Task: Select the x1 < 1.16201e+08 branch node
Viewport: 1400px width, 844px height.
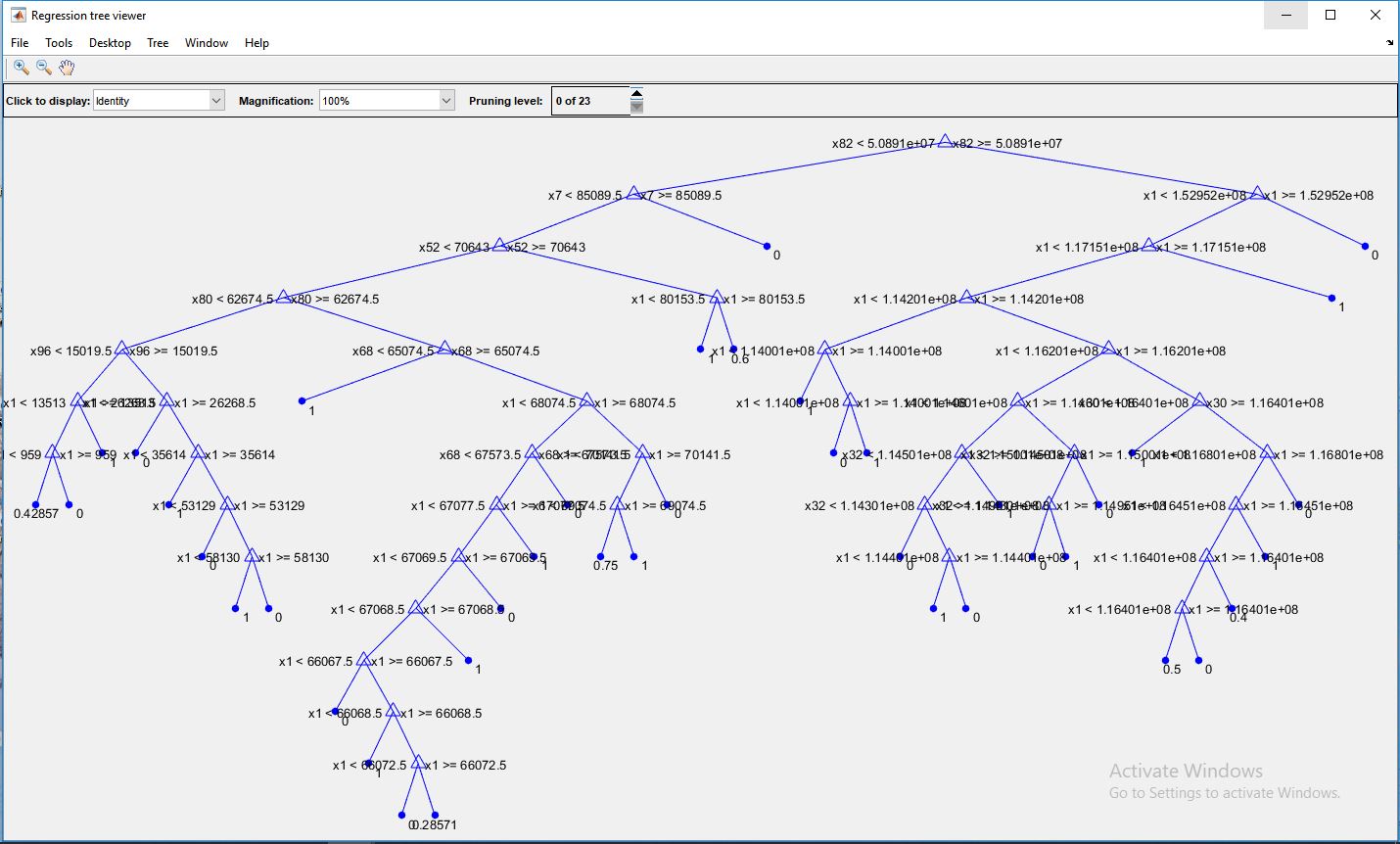Action: point(1108,350)
